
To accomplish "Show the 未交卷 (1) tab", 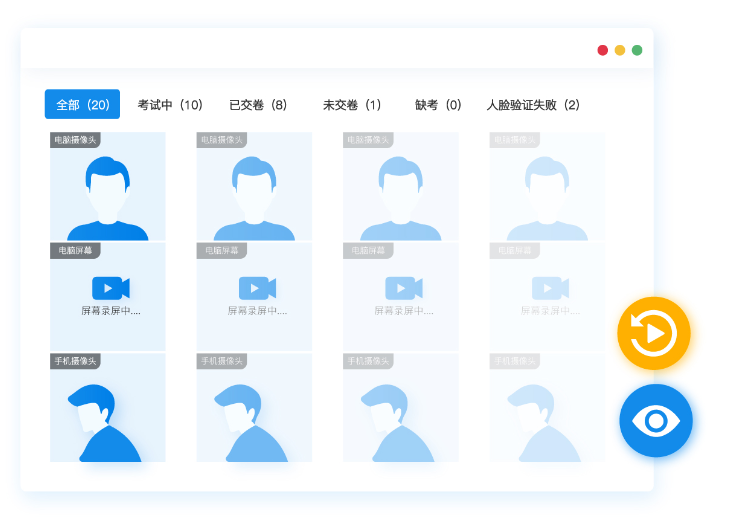I will click(352, 104).
